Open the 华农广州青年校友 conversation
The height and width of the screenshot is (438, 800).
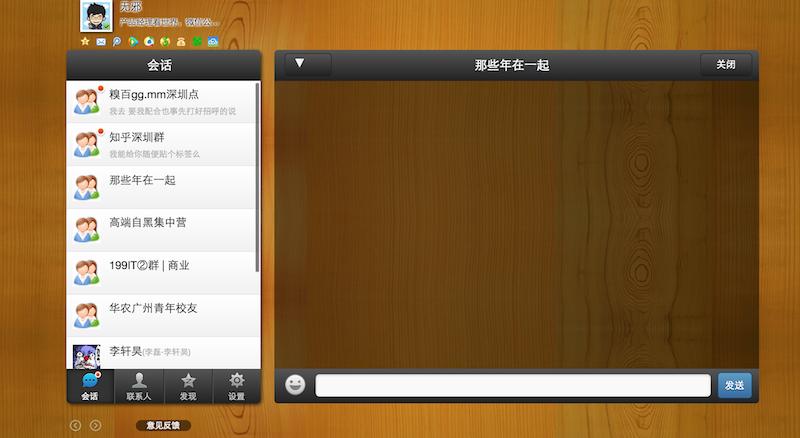pos(161,316)
